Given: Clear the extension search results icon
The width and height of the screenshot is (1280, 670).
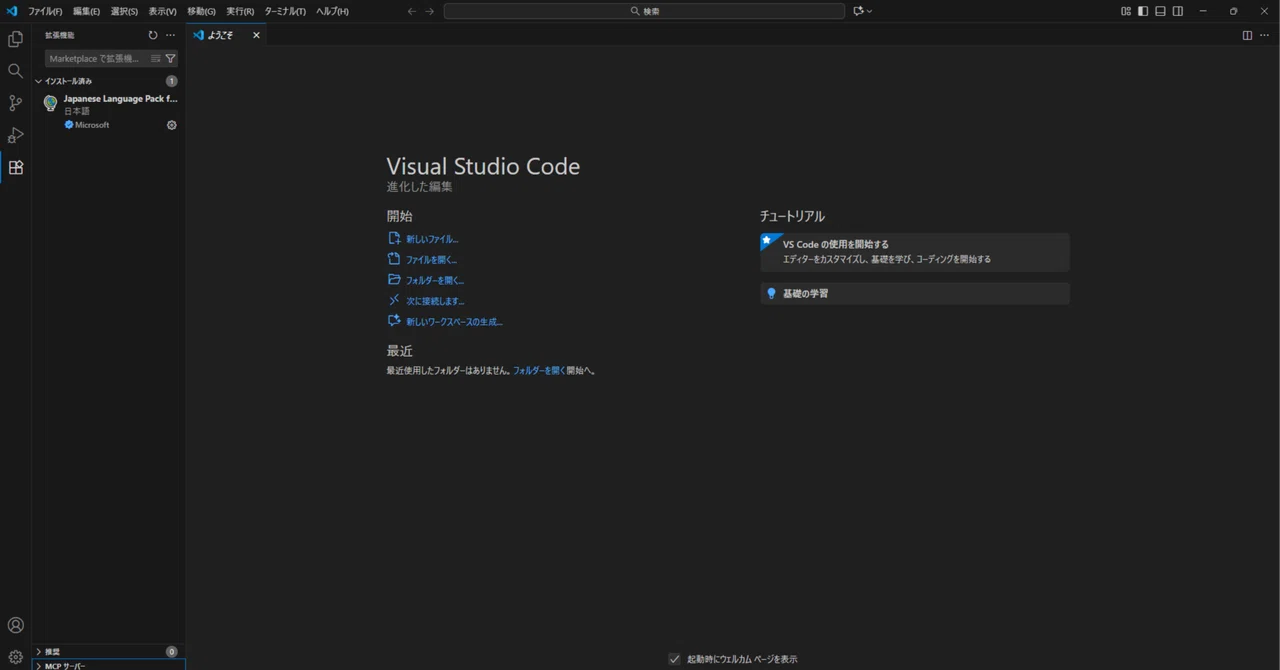Looking at the screenshot, I should tap(155, 58).
